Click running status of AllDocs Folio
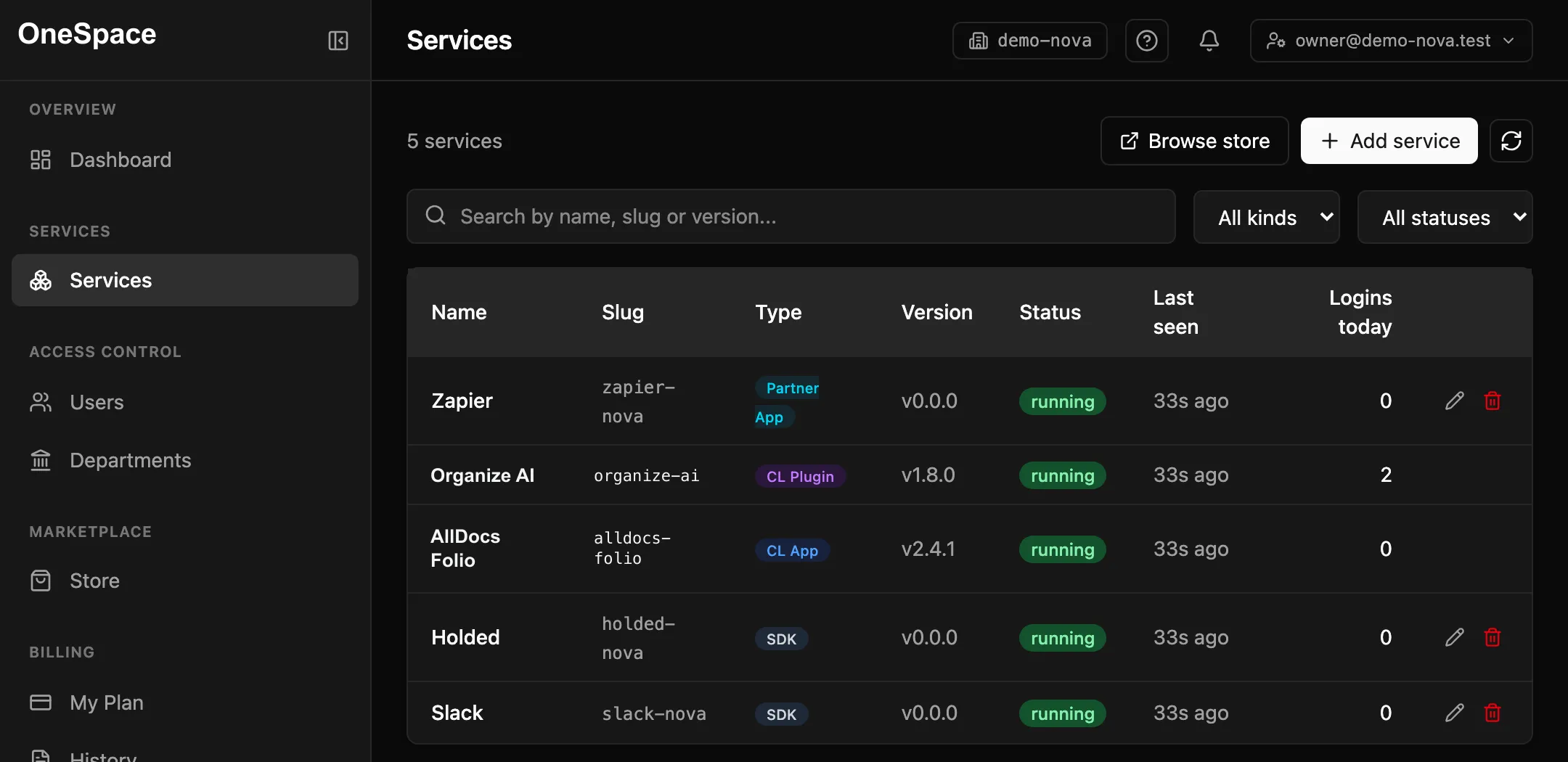The image size is (1568, 762). coord(1062,549)
